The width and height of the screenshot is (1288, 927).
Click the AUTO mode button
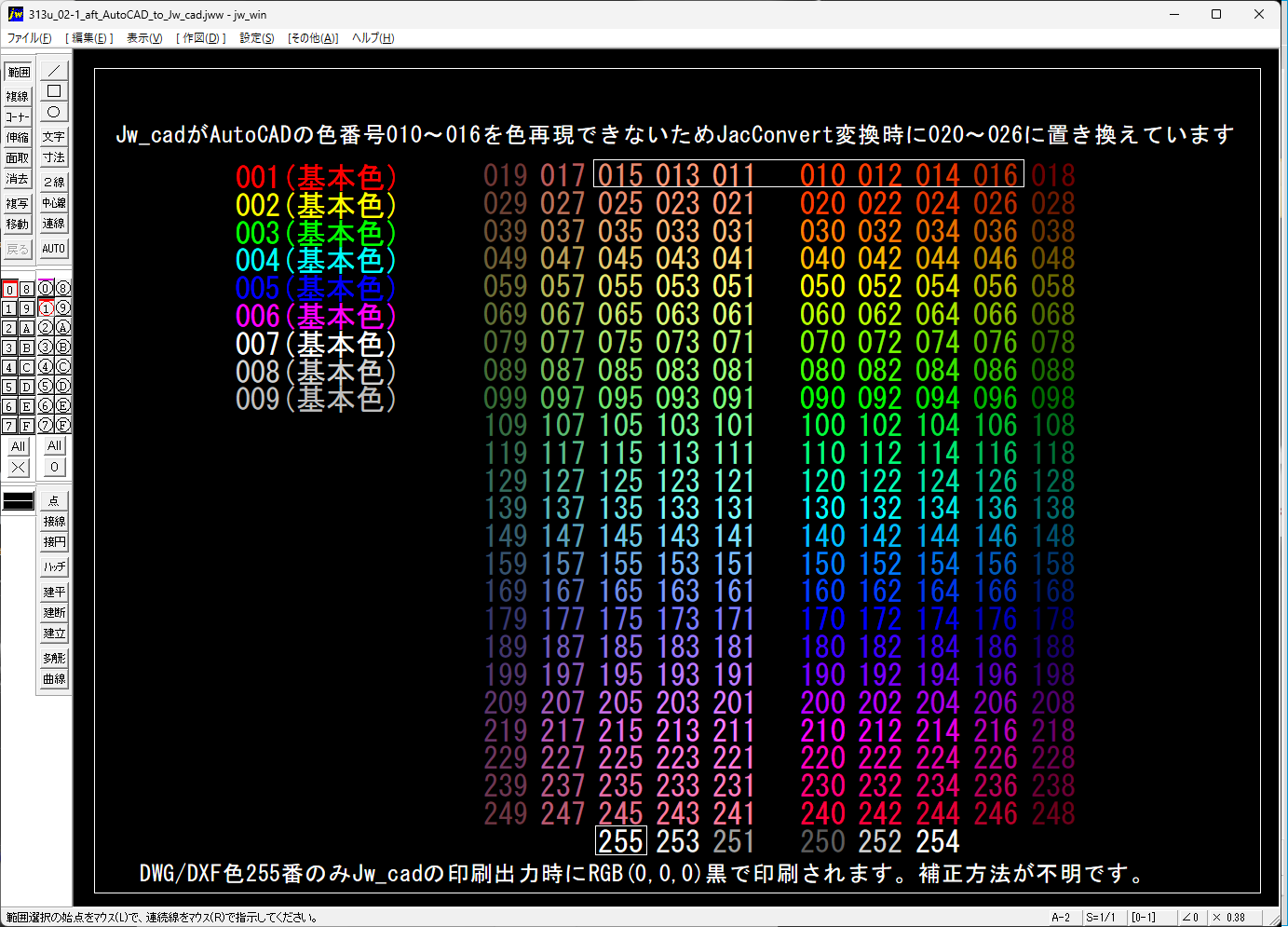click(x=54, y=249)
